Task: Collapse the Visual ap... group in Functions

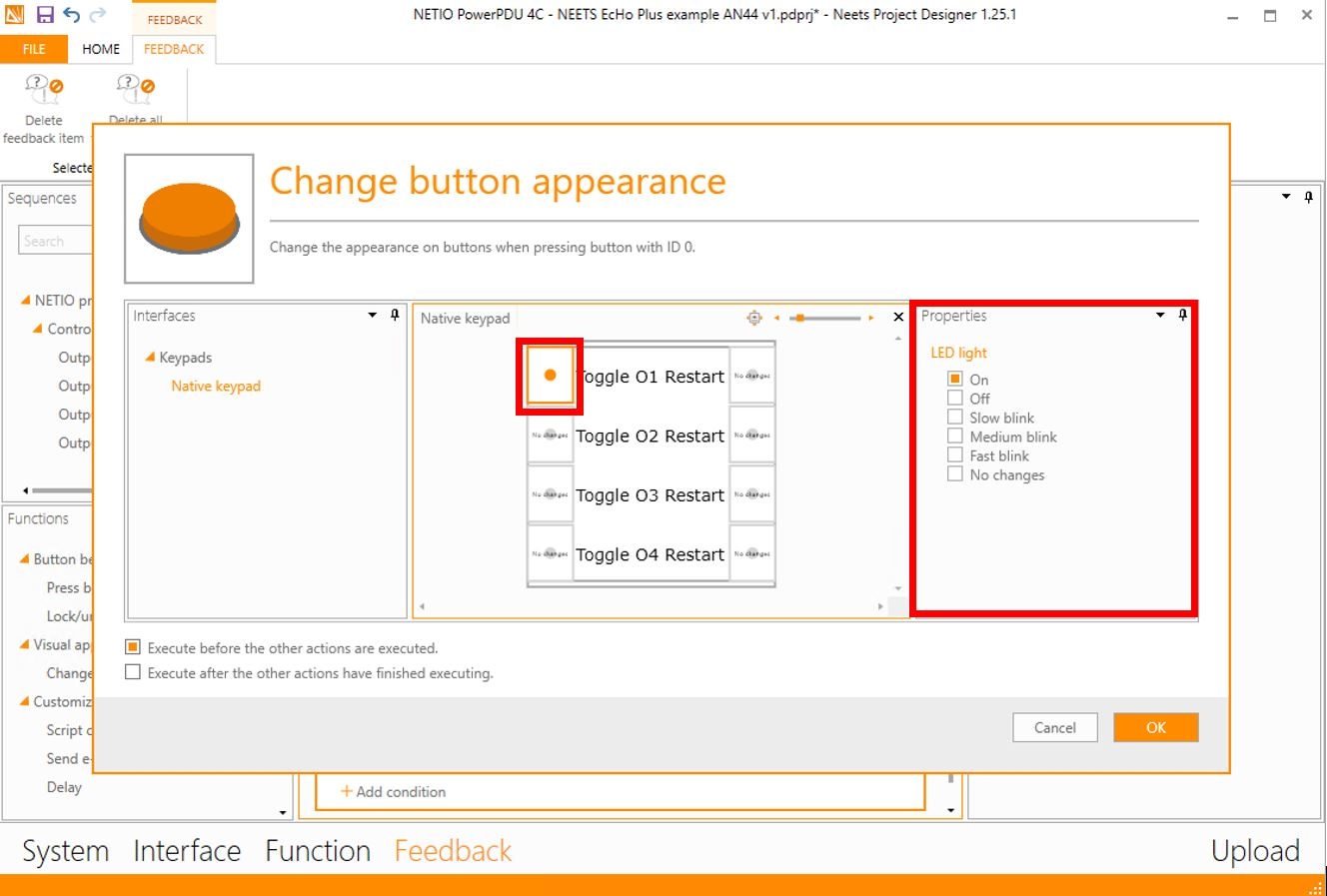Action: pyautogui.click(x=25, y=645)
